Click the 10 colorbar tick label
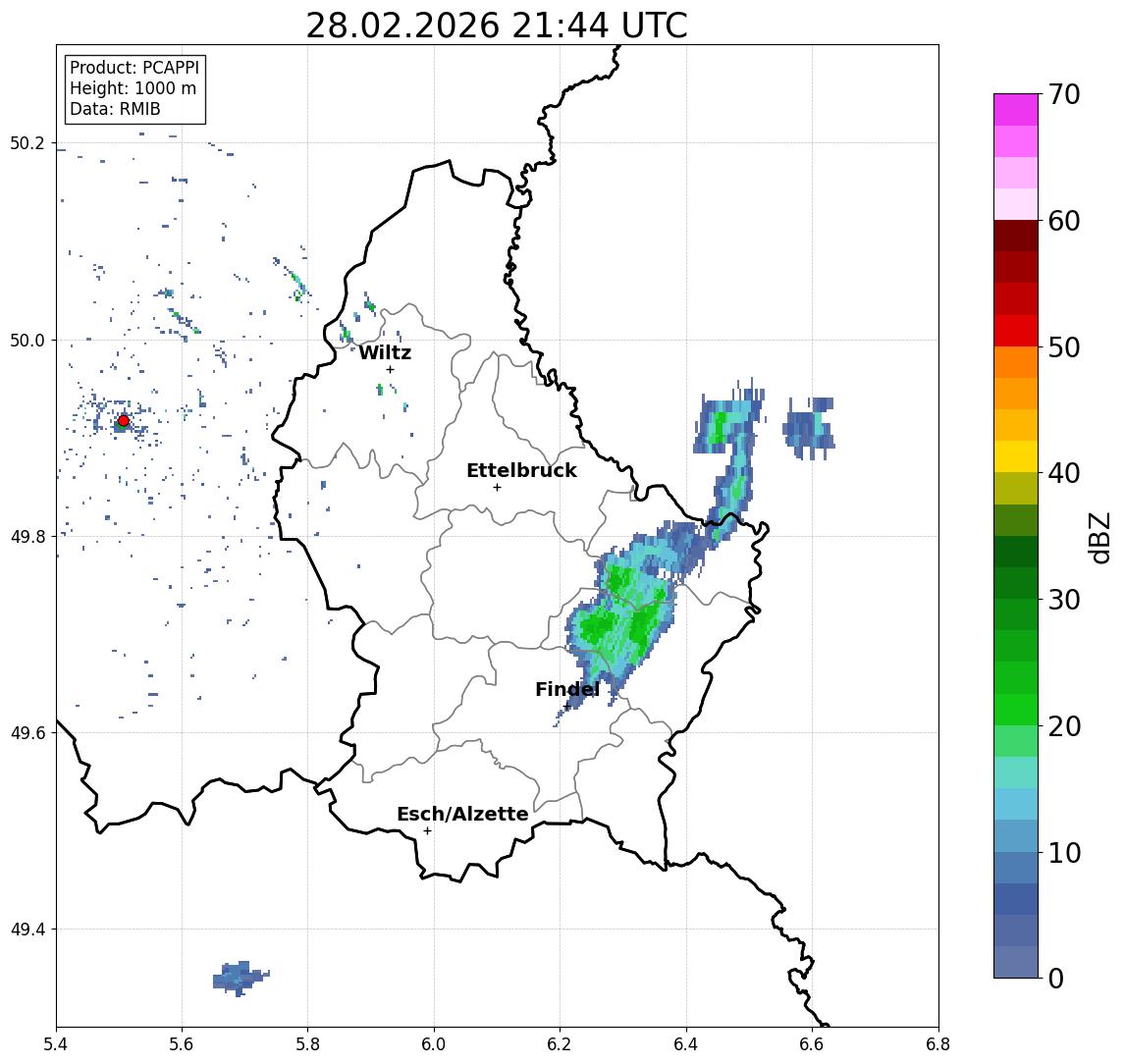1124x1064 pixels. [x=1063, y=852]
